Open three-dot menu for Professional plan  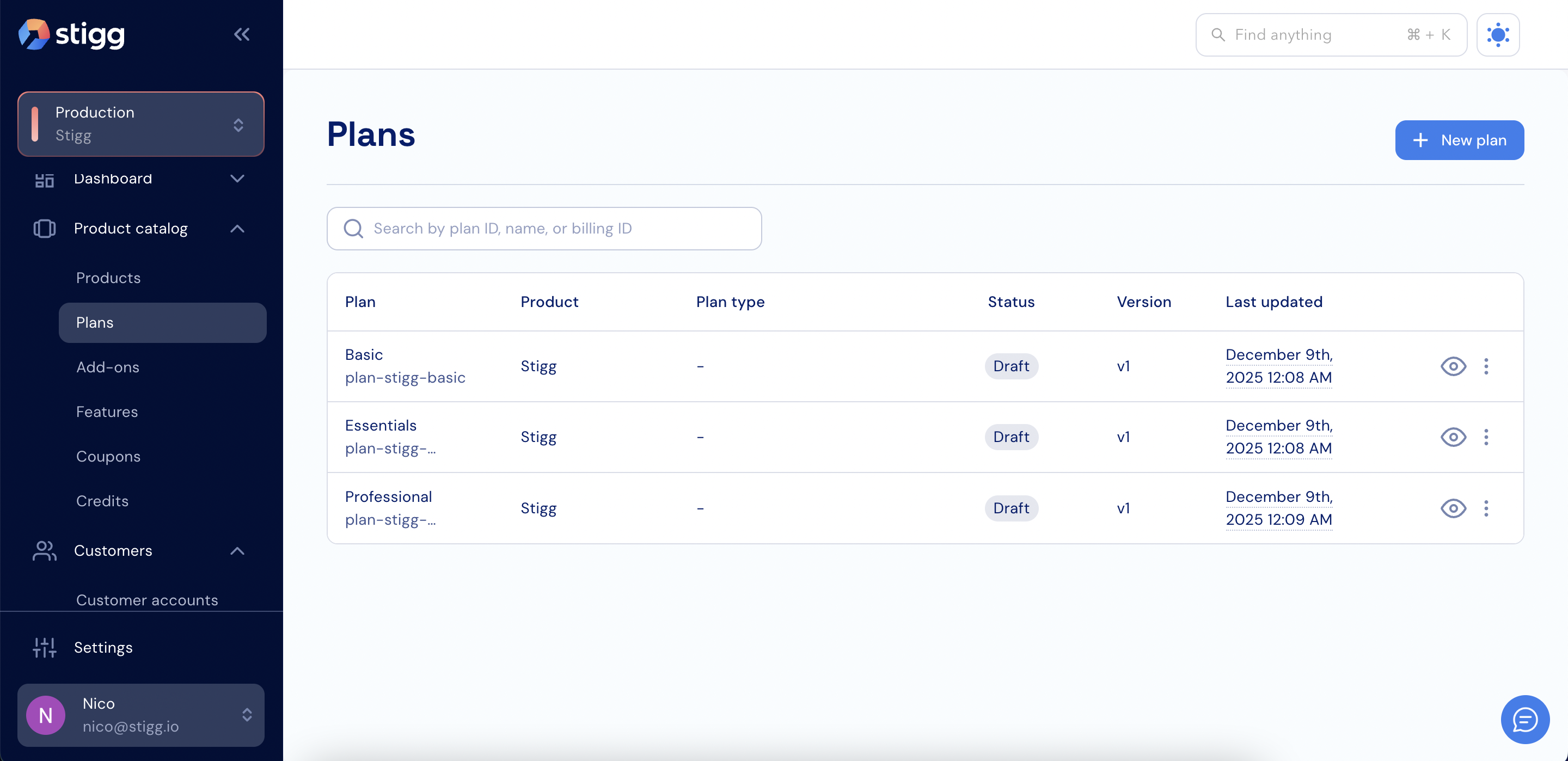(x=1486, y=508)
